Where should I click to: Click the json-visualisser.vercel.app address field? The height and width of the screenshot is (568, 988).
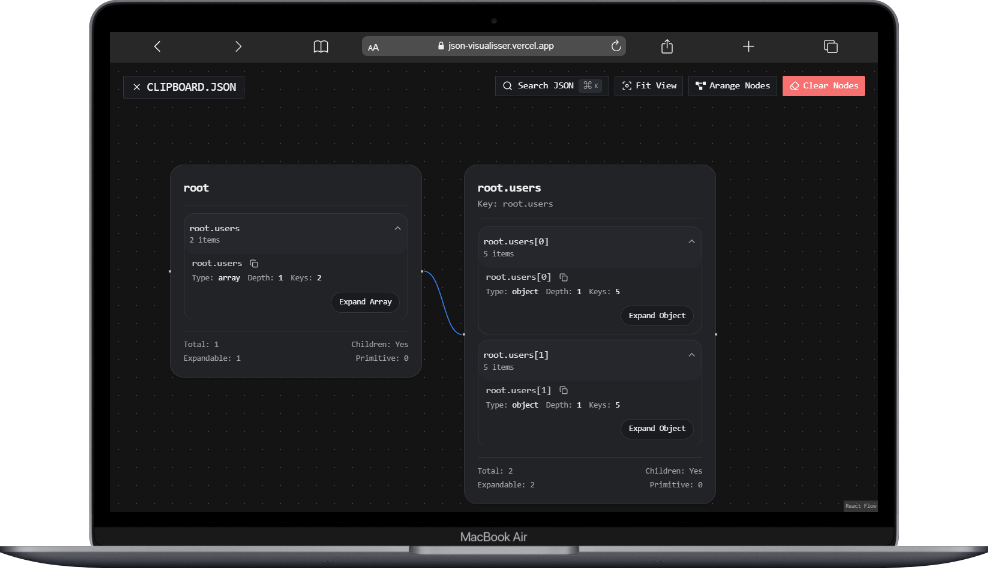(494, 46)
